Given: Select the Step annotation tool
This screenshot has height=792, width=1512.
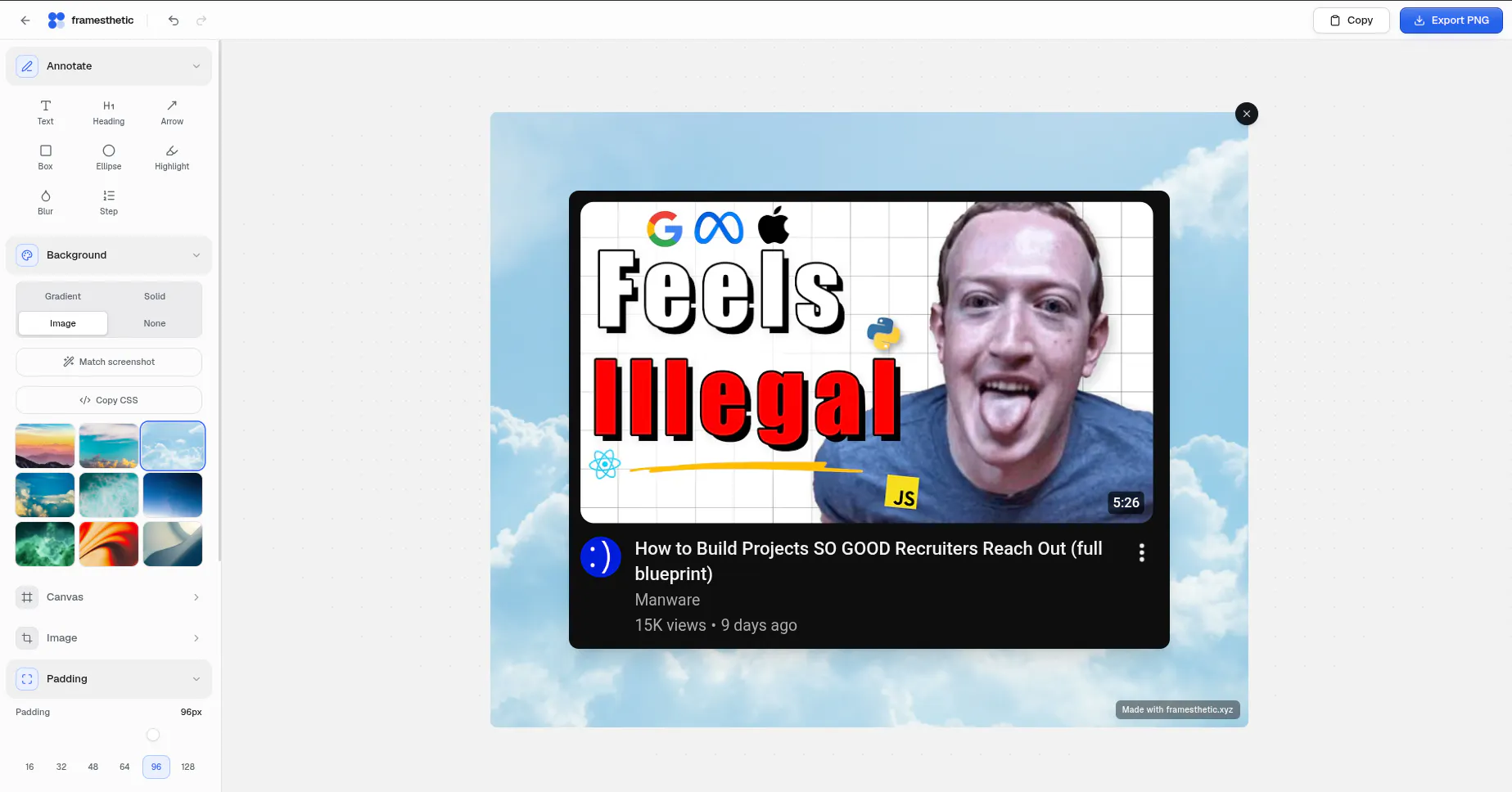Looking at the screenshot, I should (x=109, y=203).
